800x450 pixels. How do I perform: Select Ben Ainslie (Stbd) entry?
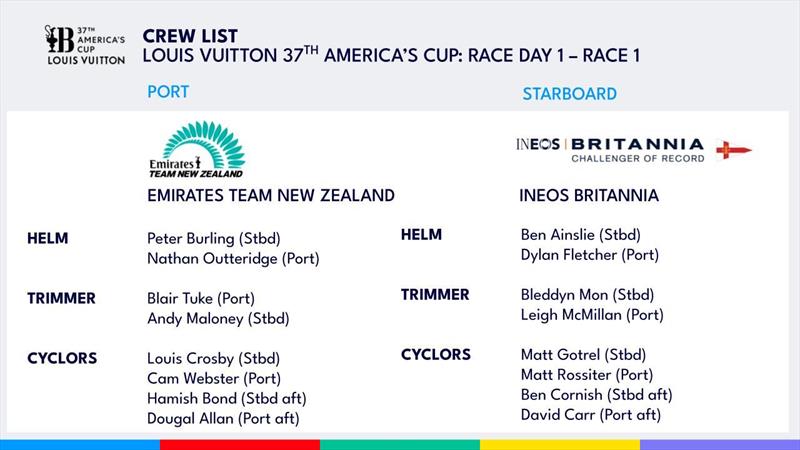coord(580,235)
